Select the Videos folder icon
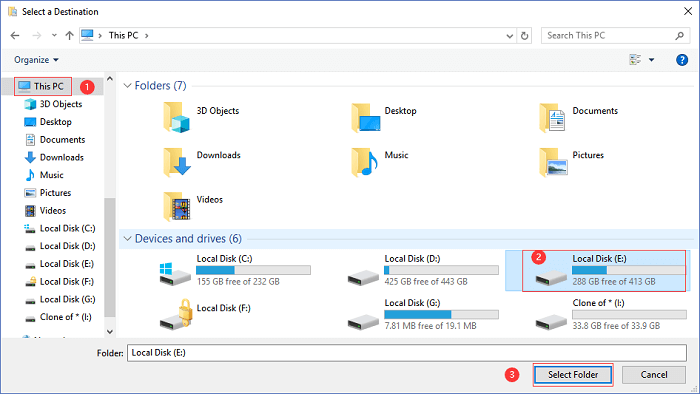Screen dimensions: 700x394 coord(176,207)
